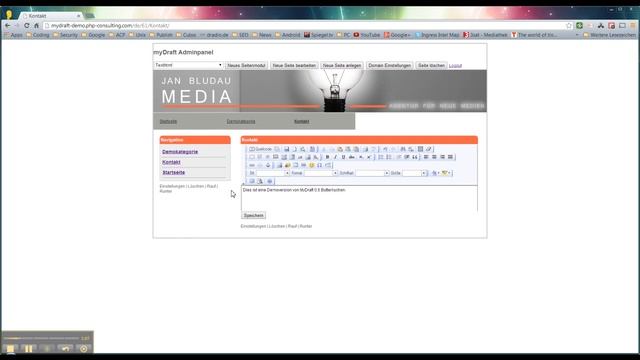Screen dimensions: 640x360
Task: Click the Smiley icon
Action: (x=312, y=165)
